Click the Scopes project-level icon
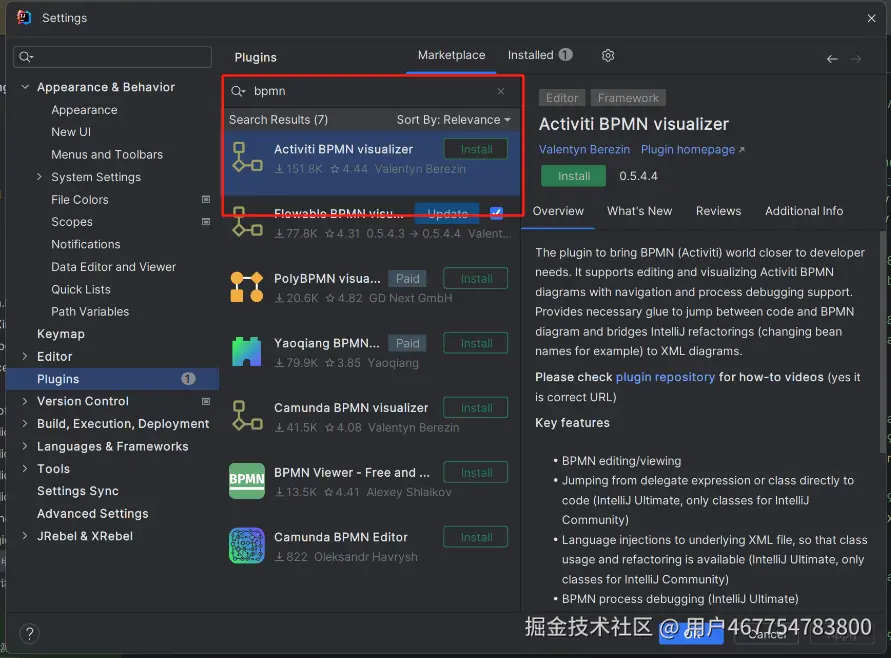 tap(206, 222)
